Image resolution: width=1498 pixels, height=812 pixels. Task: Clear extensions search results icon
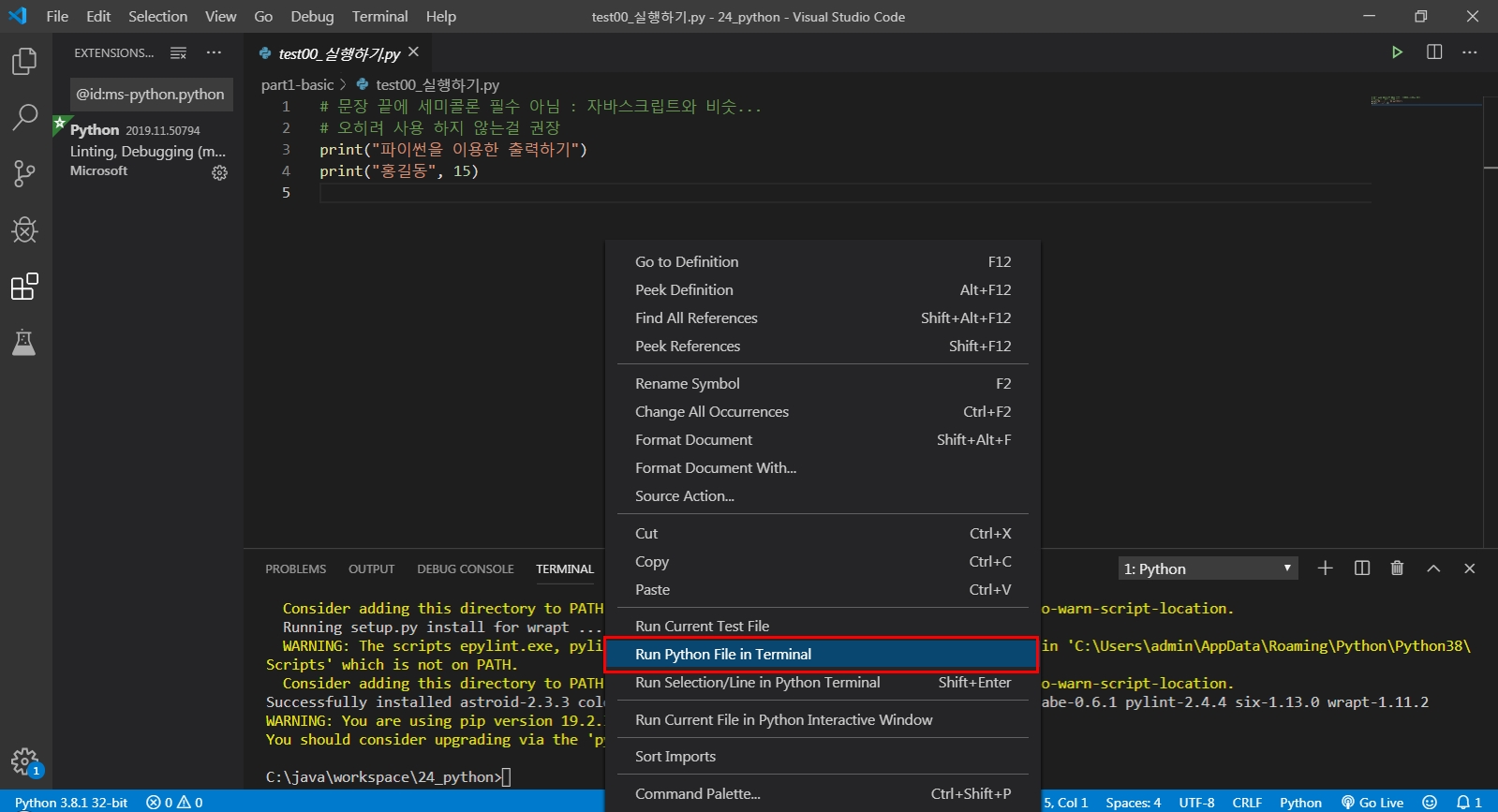pyautogui.click(x=178, y=53)
